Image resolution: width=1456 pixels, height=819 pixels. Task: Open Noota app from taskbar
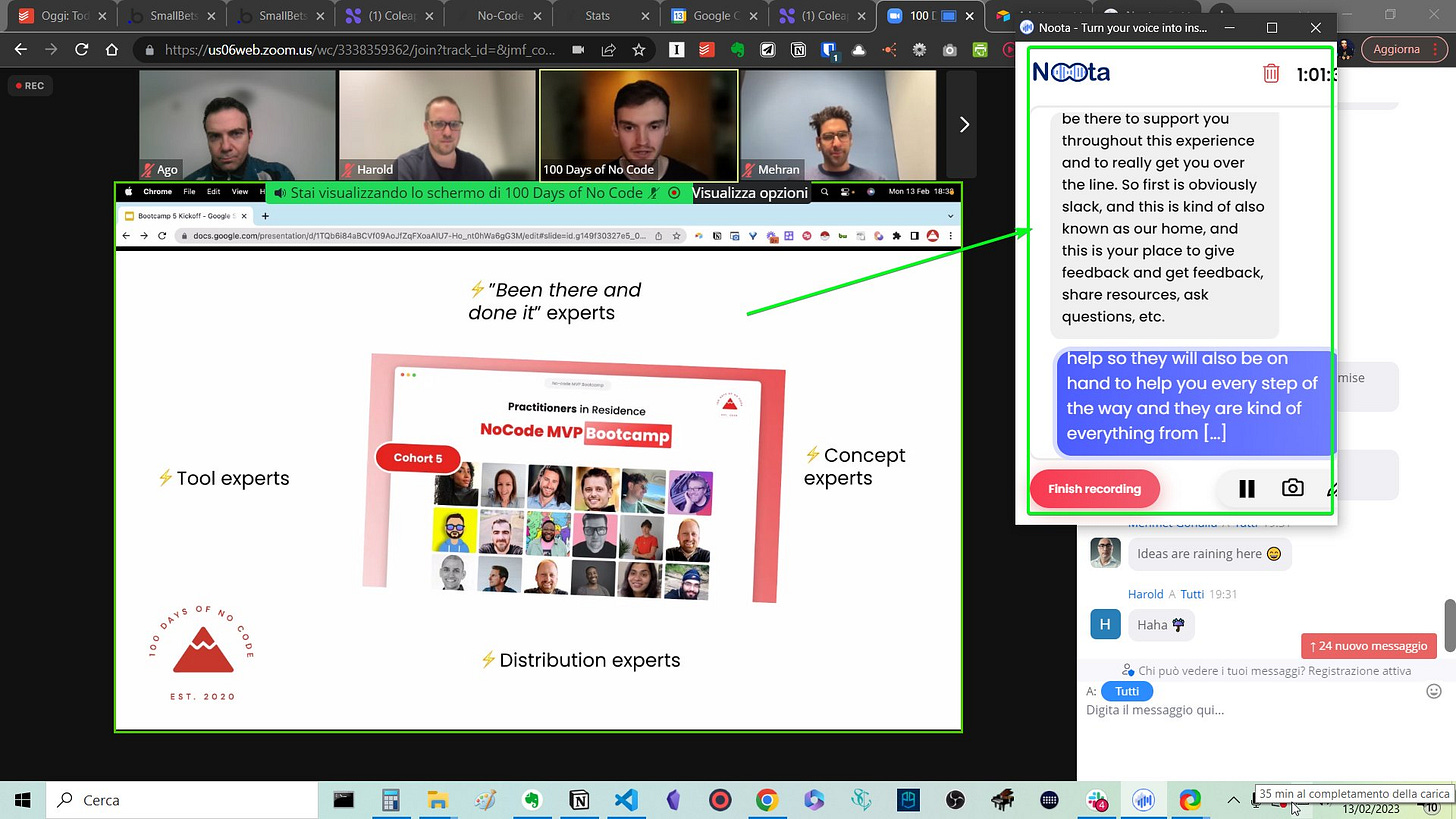click(1143, 800)
